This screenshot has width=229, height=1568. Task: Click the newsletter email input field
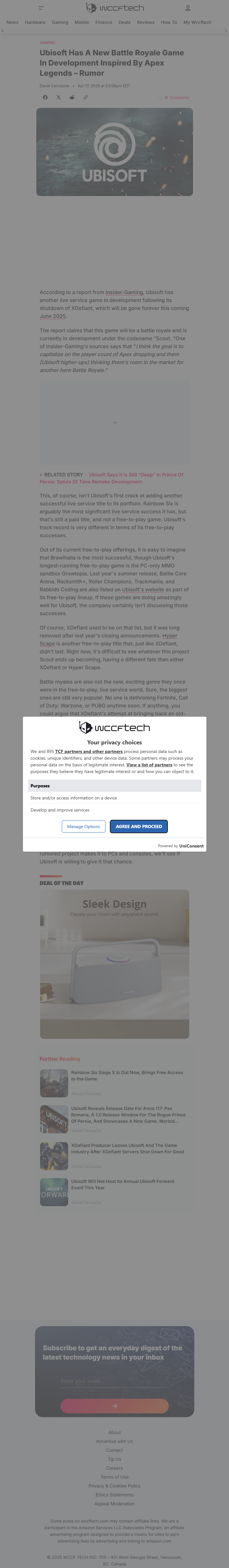[115, 1381]
